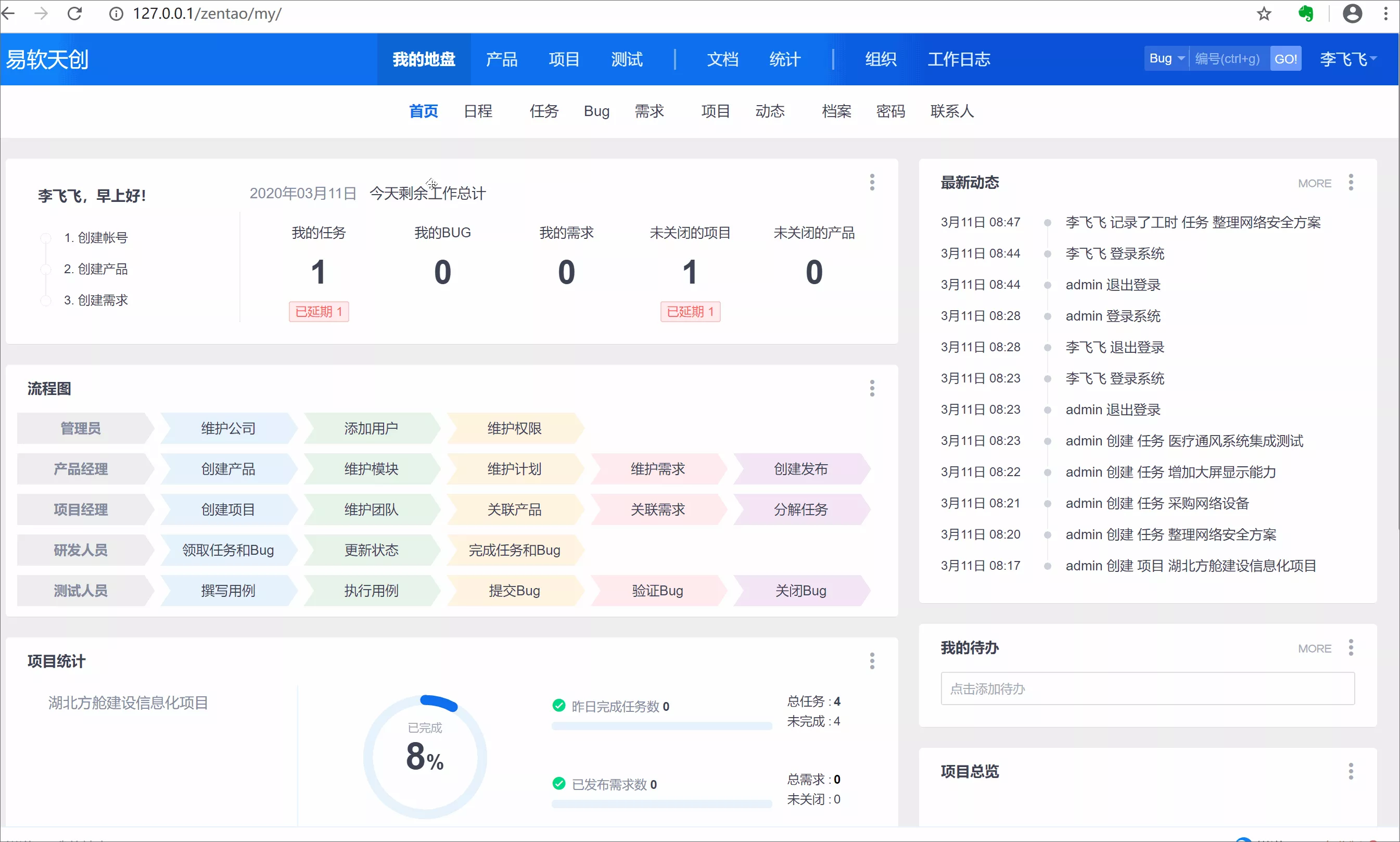Switch to the 联系人 sub-tab
This screenshot has width=1400, height=842.
click(952, 111)
